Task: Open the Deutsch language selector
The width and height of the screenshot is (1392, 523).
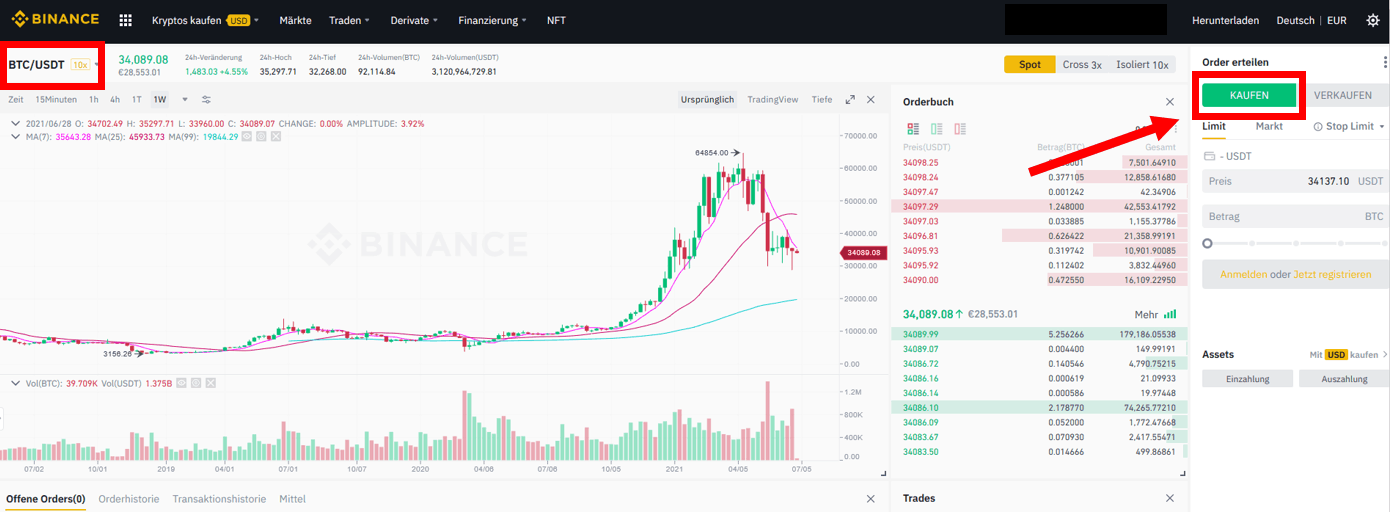Action: click(x=1296, y=20)
